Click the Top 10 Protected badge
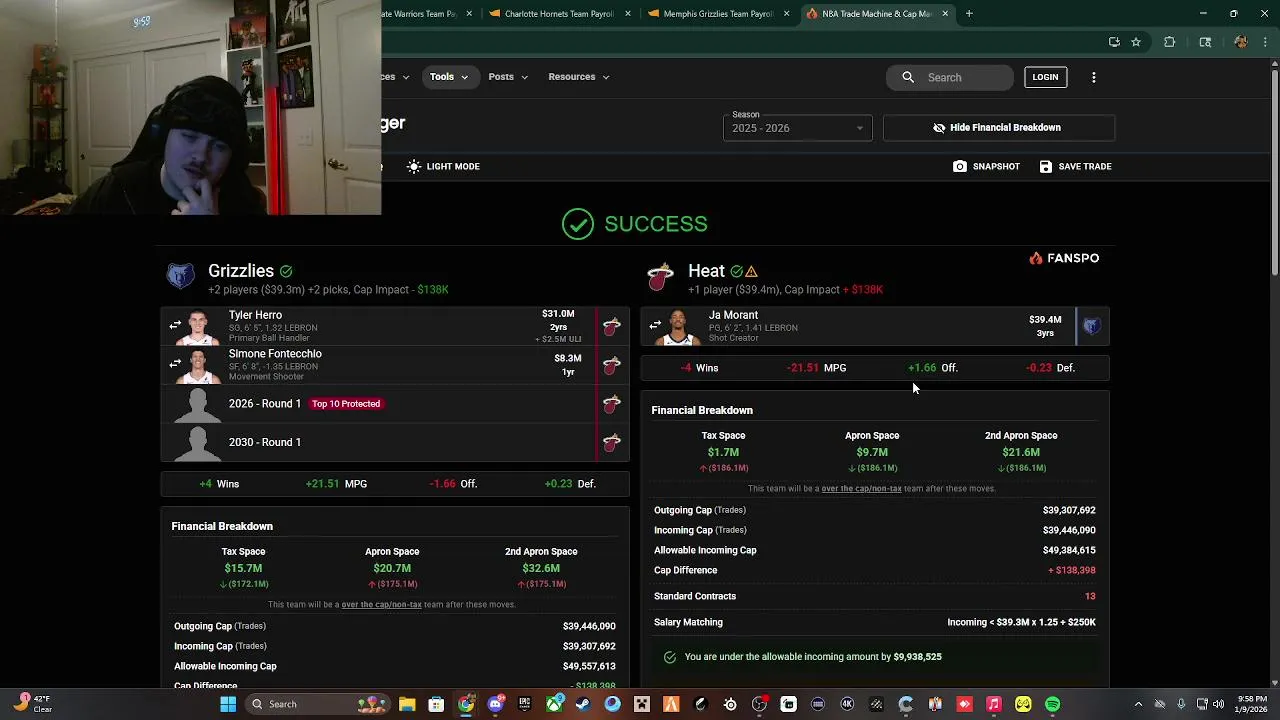The height and width of the screenshot is (720, 1280). click(x=346, y=404)
